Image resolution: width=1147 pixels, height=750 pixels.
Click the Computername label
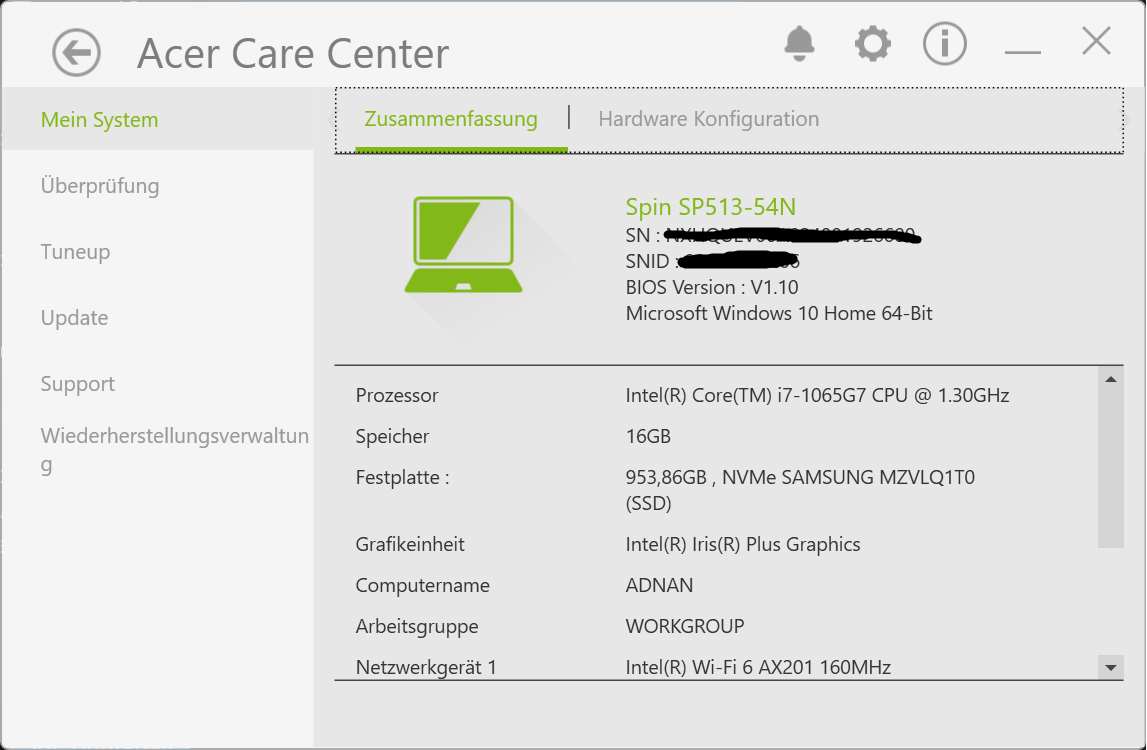422,585
